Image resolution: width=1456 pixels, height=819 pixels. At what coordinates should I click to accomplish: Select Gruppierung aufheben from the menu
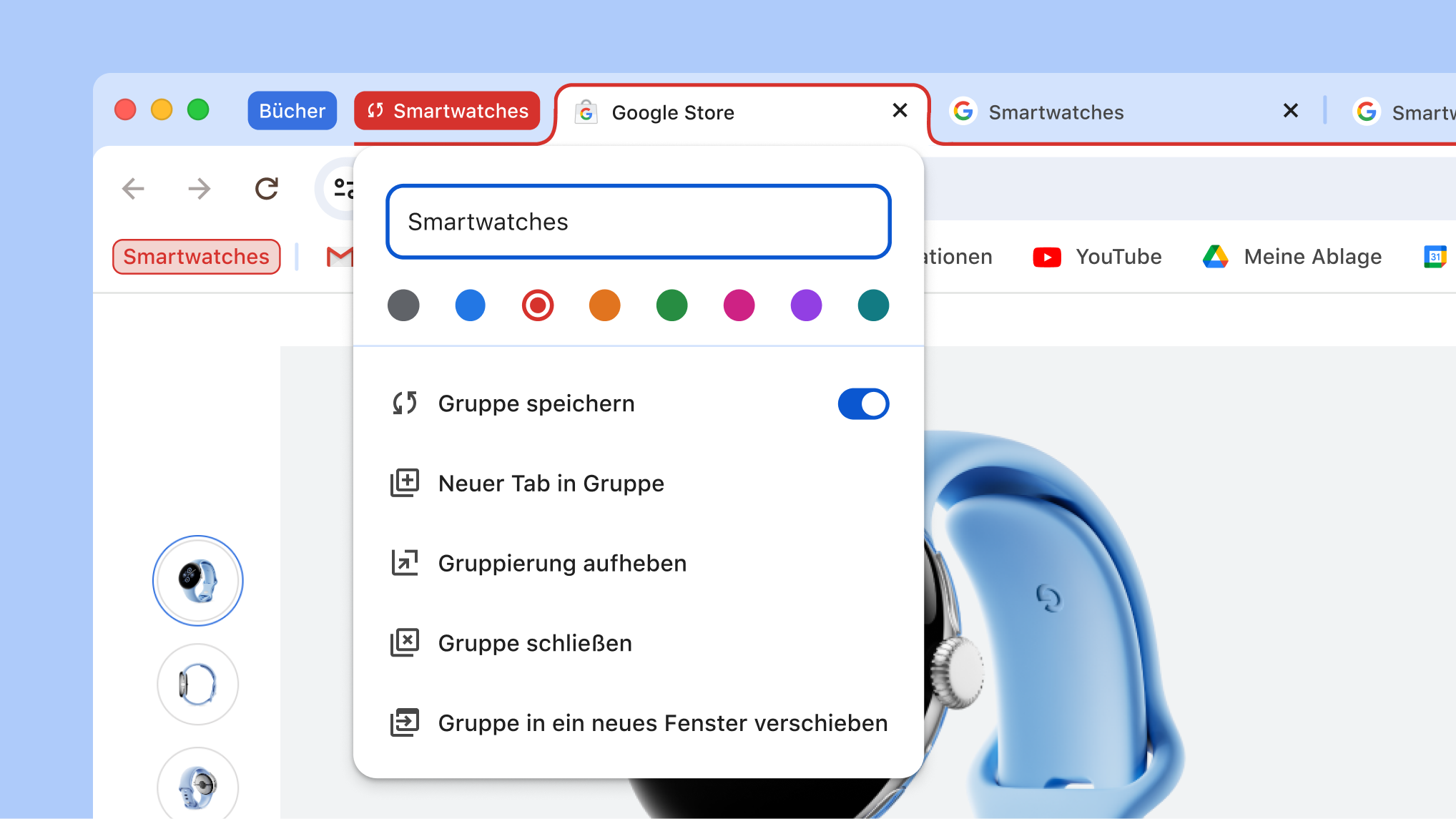[x=562, y=563]
